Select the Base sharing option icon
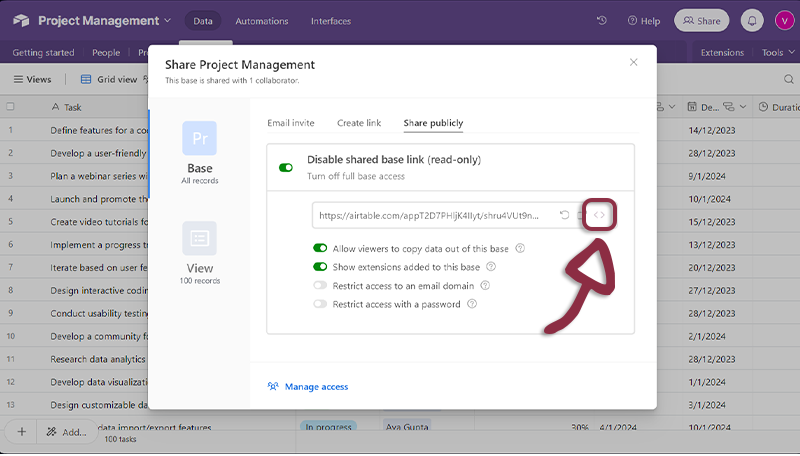This screenshot has width=800, height=456. (x=199, y=138)
